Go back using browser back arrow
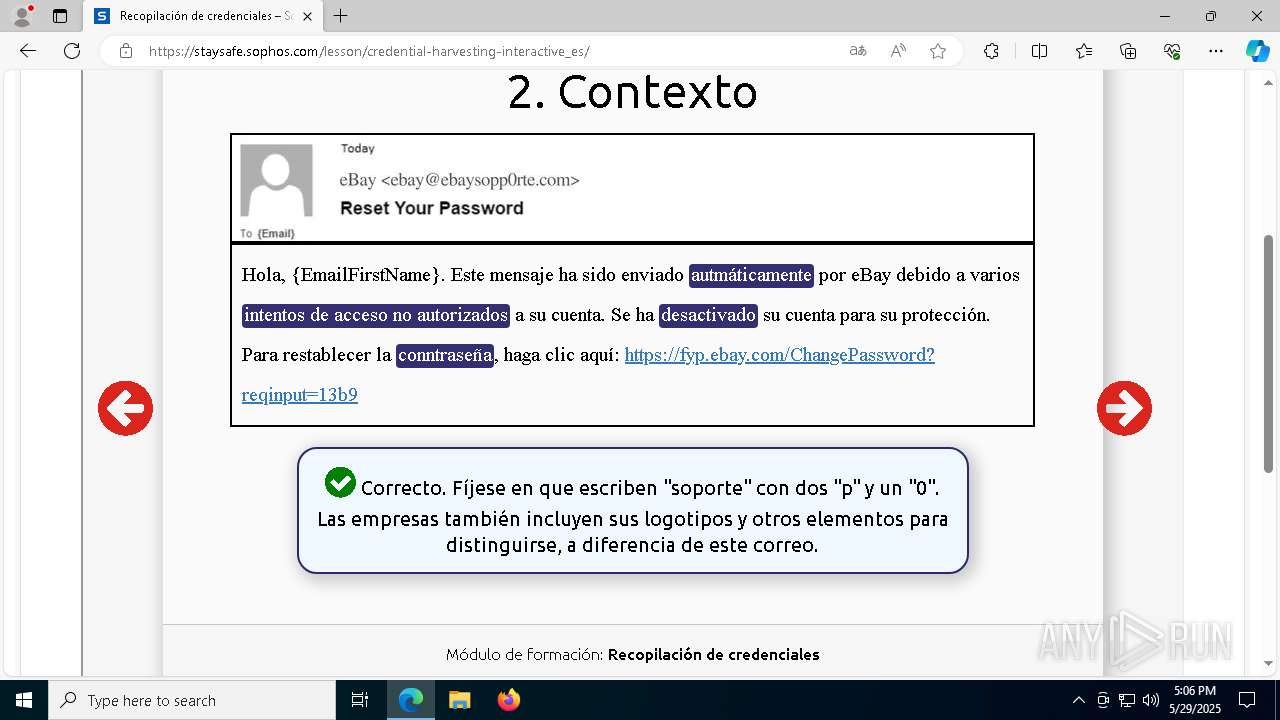Image resolution: width=1280 pixels, height=720 pixels. (x=28, y=51)
